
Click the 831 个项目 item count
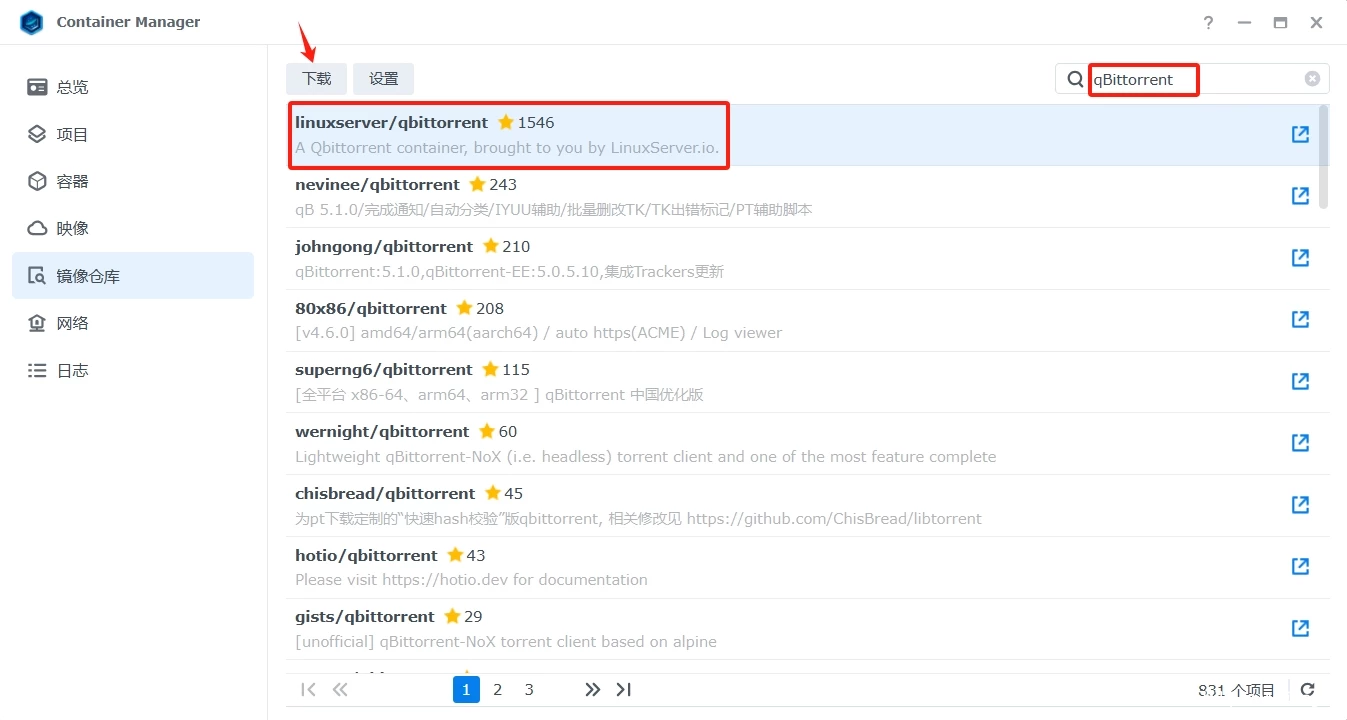click(x=1237, y=690)
